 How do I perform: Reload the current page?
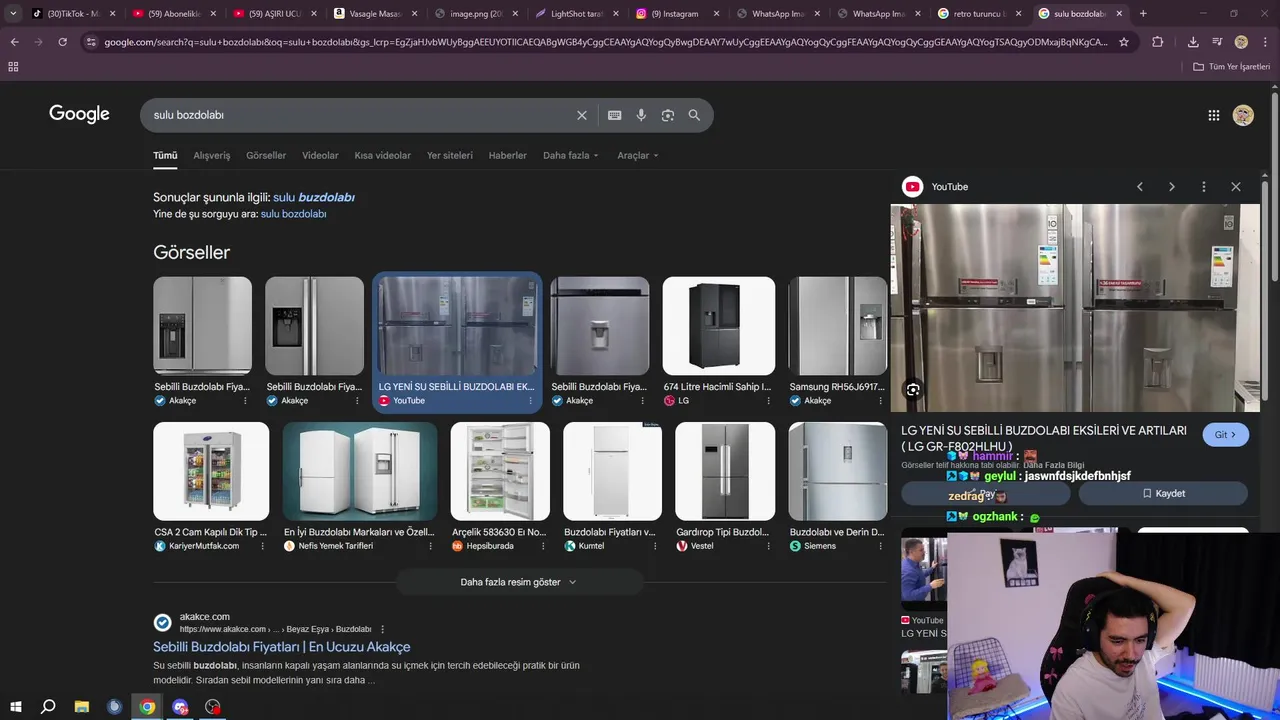point(62,42)
